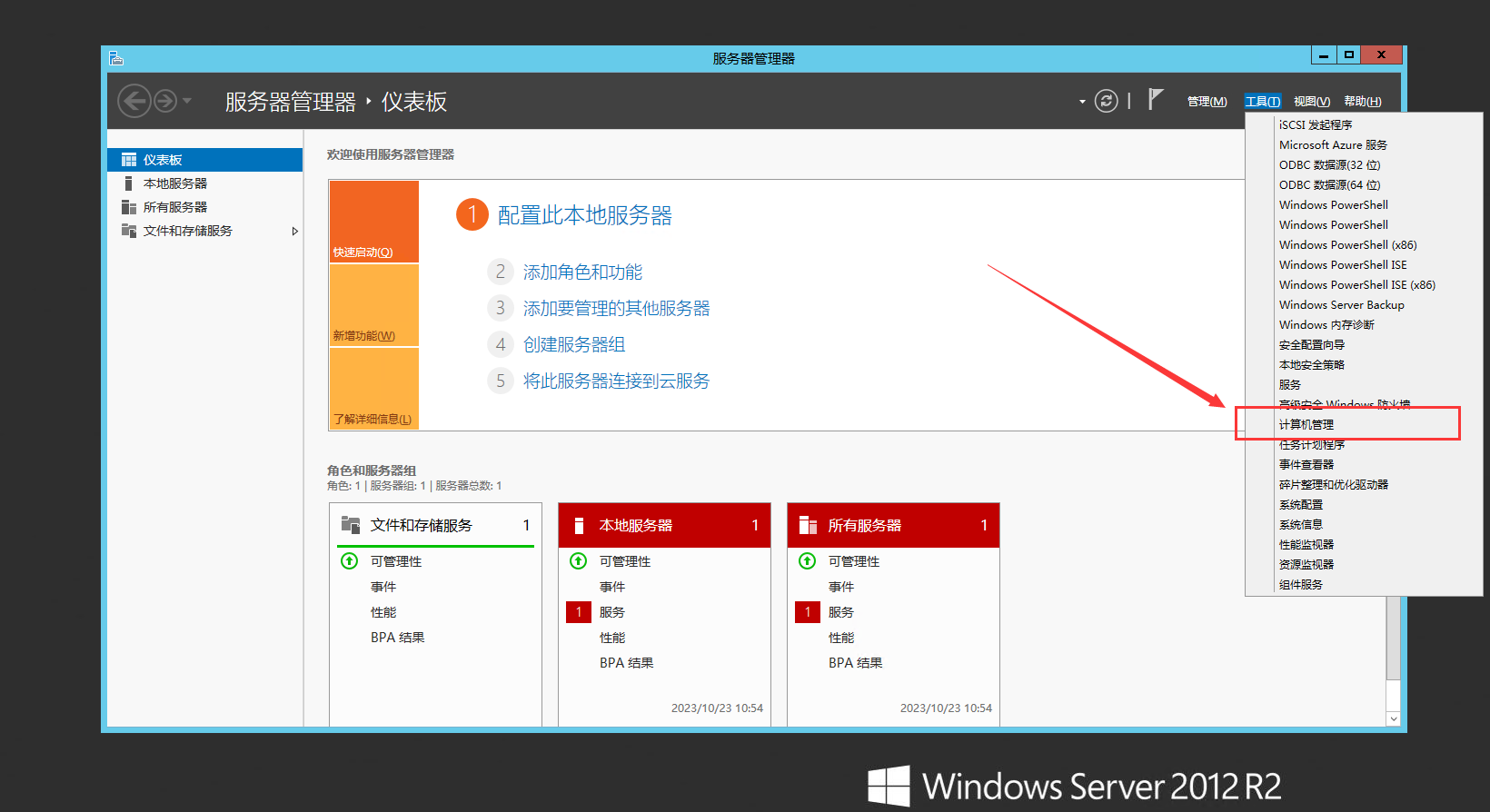The height and width of the screenshot is (812, 1490).
Task: Choose ODBC 数据源(32 位) menu entry
Action: (x=1329, y=165)
